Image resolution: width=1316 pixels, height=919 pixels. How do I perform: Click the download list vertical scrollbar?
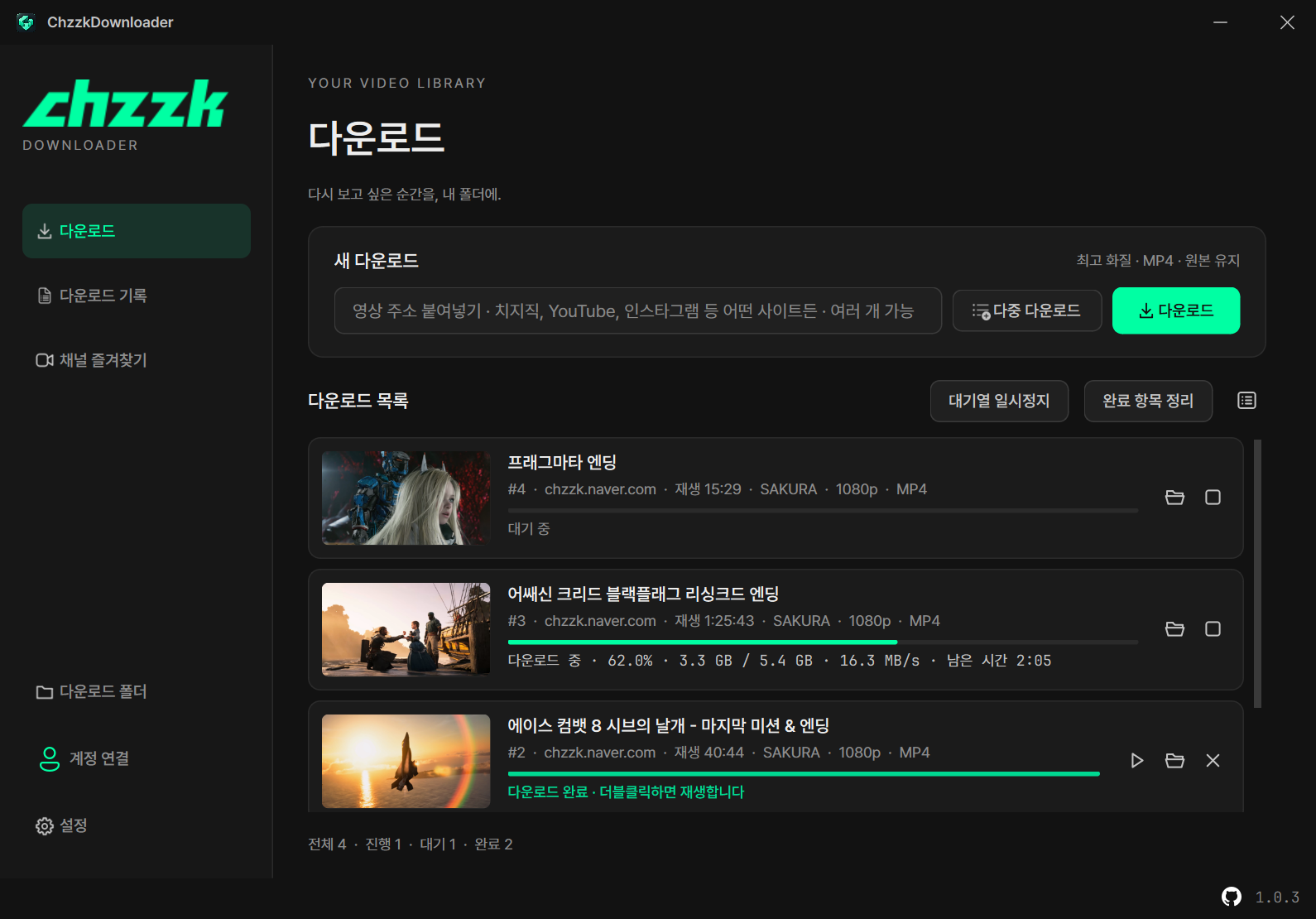point(1257,574)
